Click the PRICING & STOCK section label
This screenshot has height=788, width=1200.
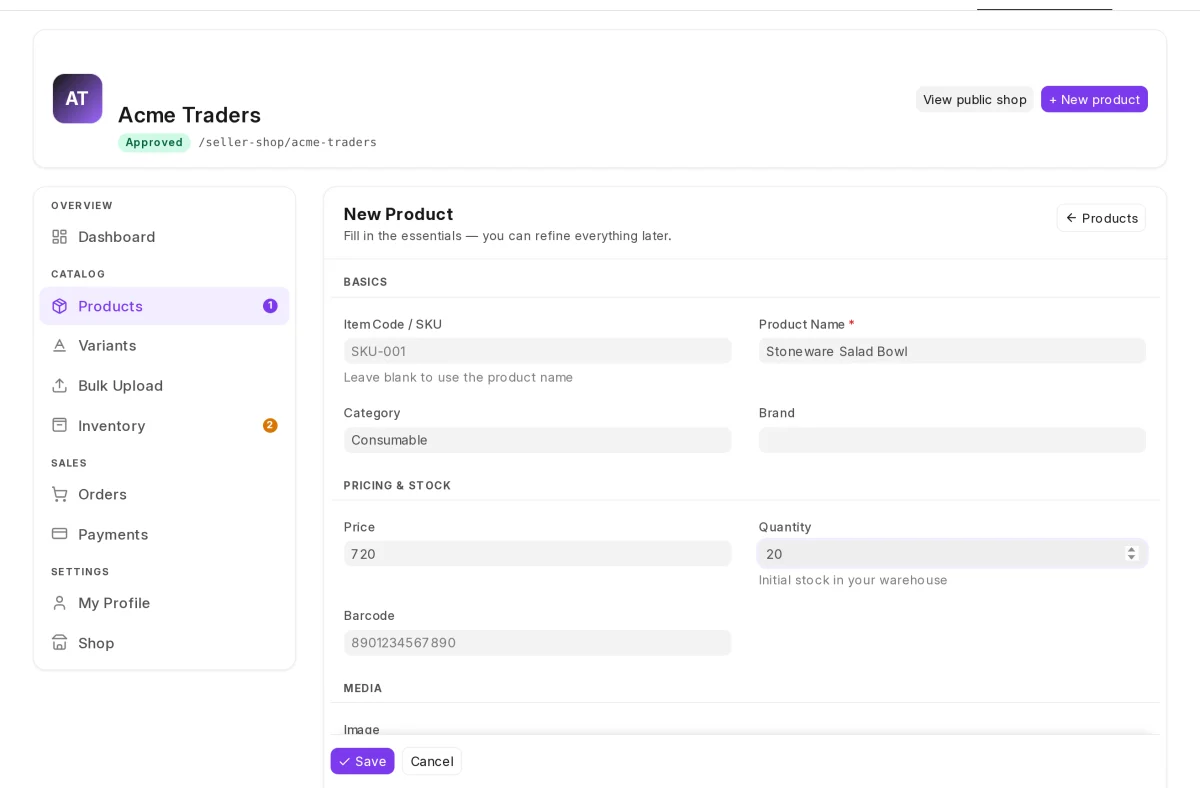[x=397, y=485]
